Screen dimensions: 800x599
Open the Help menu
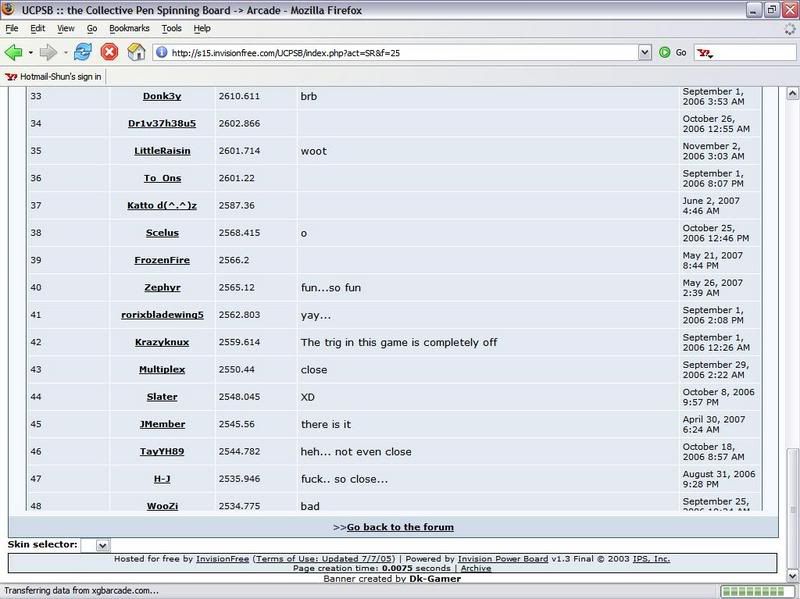(x=202, y=29)
